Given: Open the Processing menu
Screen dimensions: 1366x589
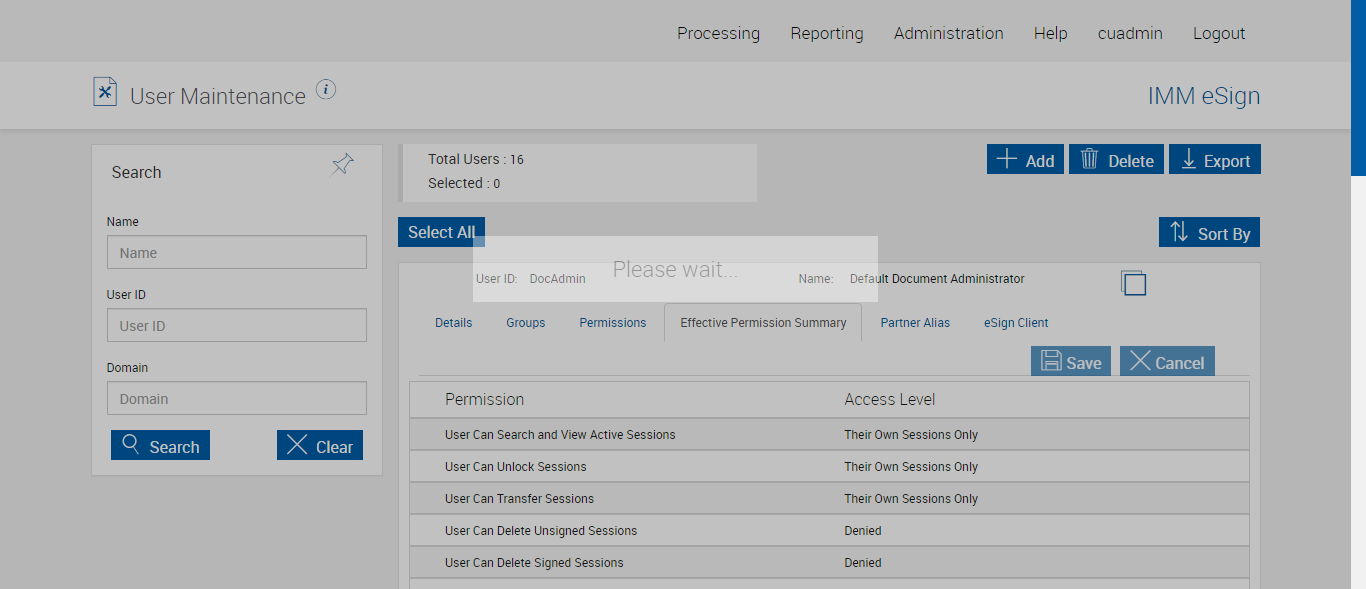Looking at the screenshot, I should point(718,33).
